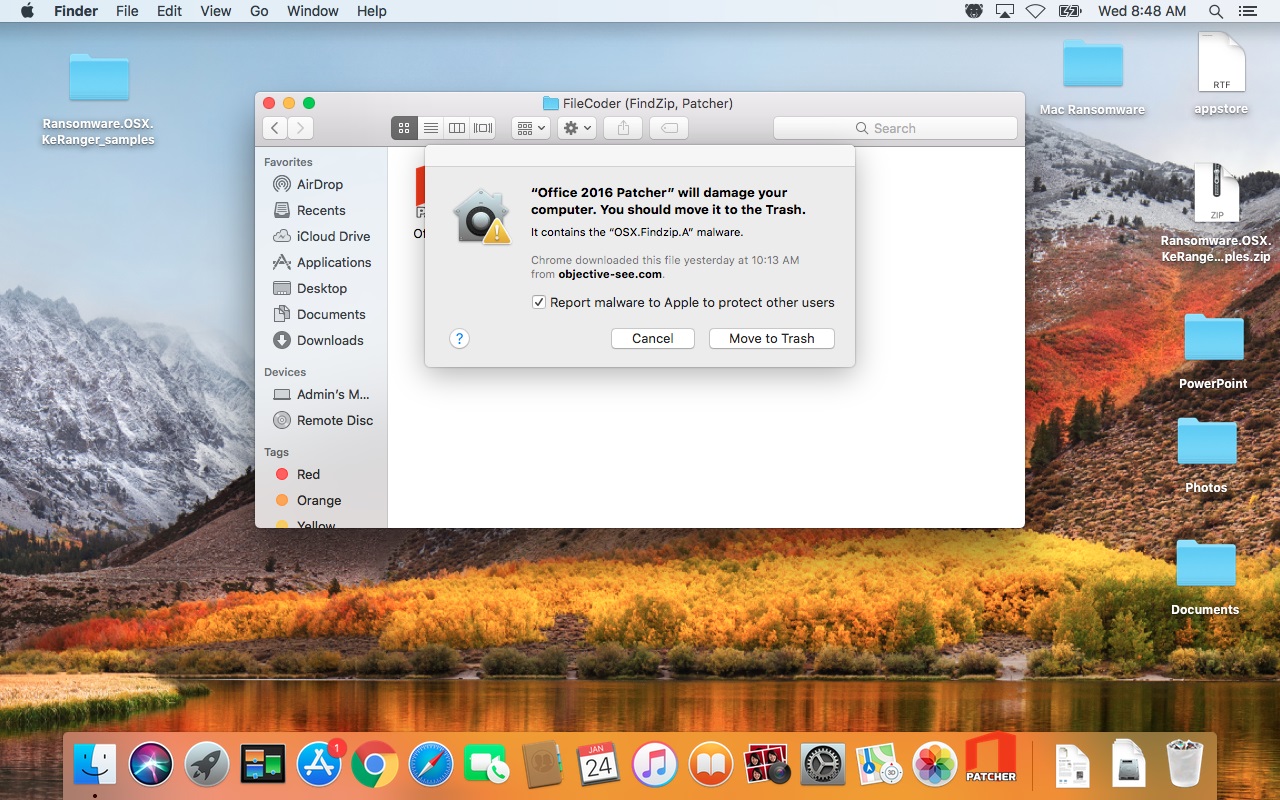Image resolution: width=1280 pixels, height=800 pixels.
Task: Click the Finder back navigation arrow
Action: (275, 128)
